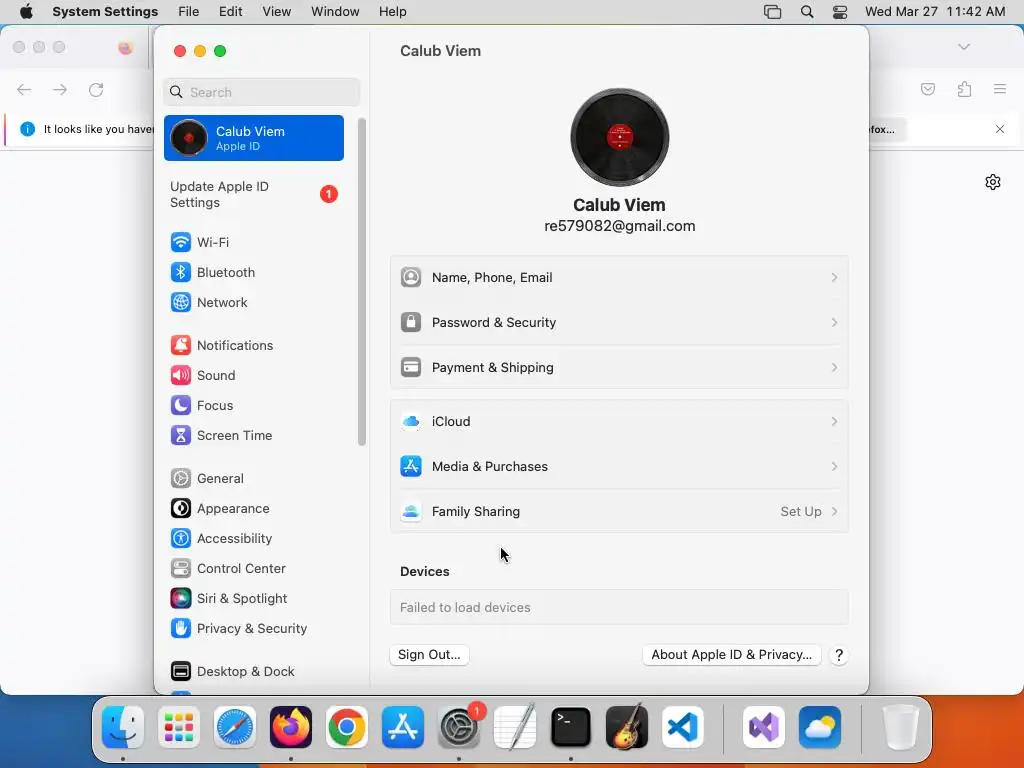
Task: Click System Settings icon in the Dock
Action: pyautogui.click(x=459, y=727)
